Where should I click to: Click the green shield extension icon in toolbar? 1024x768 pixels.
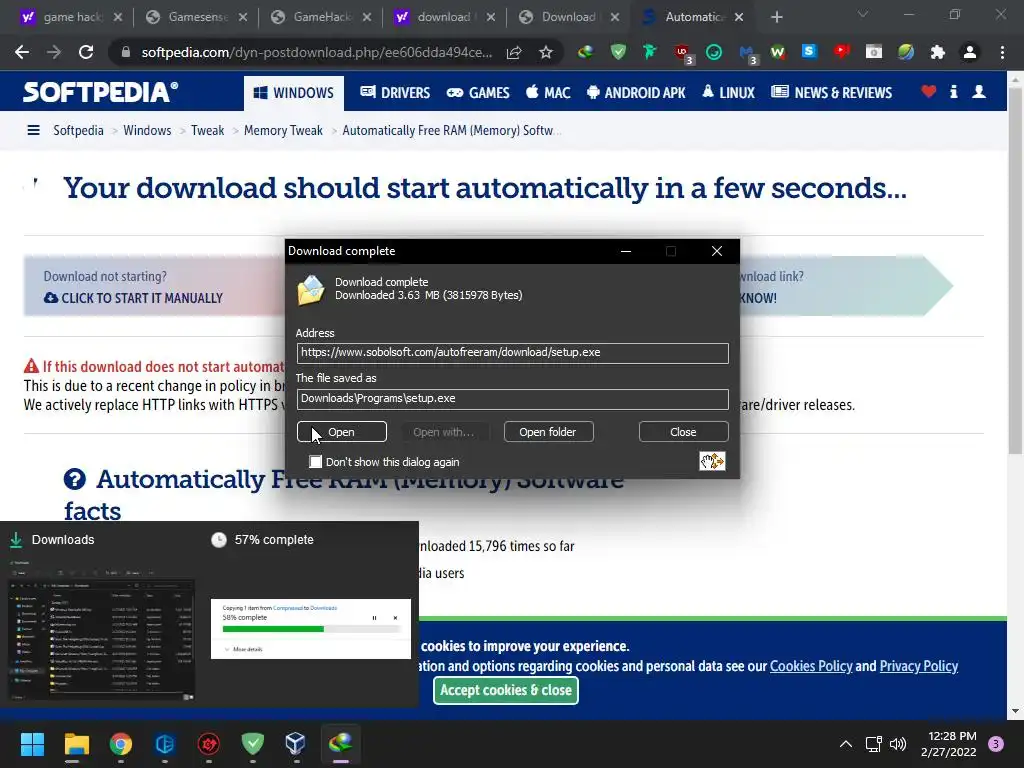point(618,52)
